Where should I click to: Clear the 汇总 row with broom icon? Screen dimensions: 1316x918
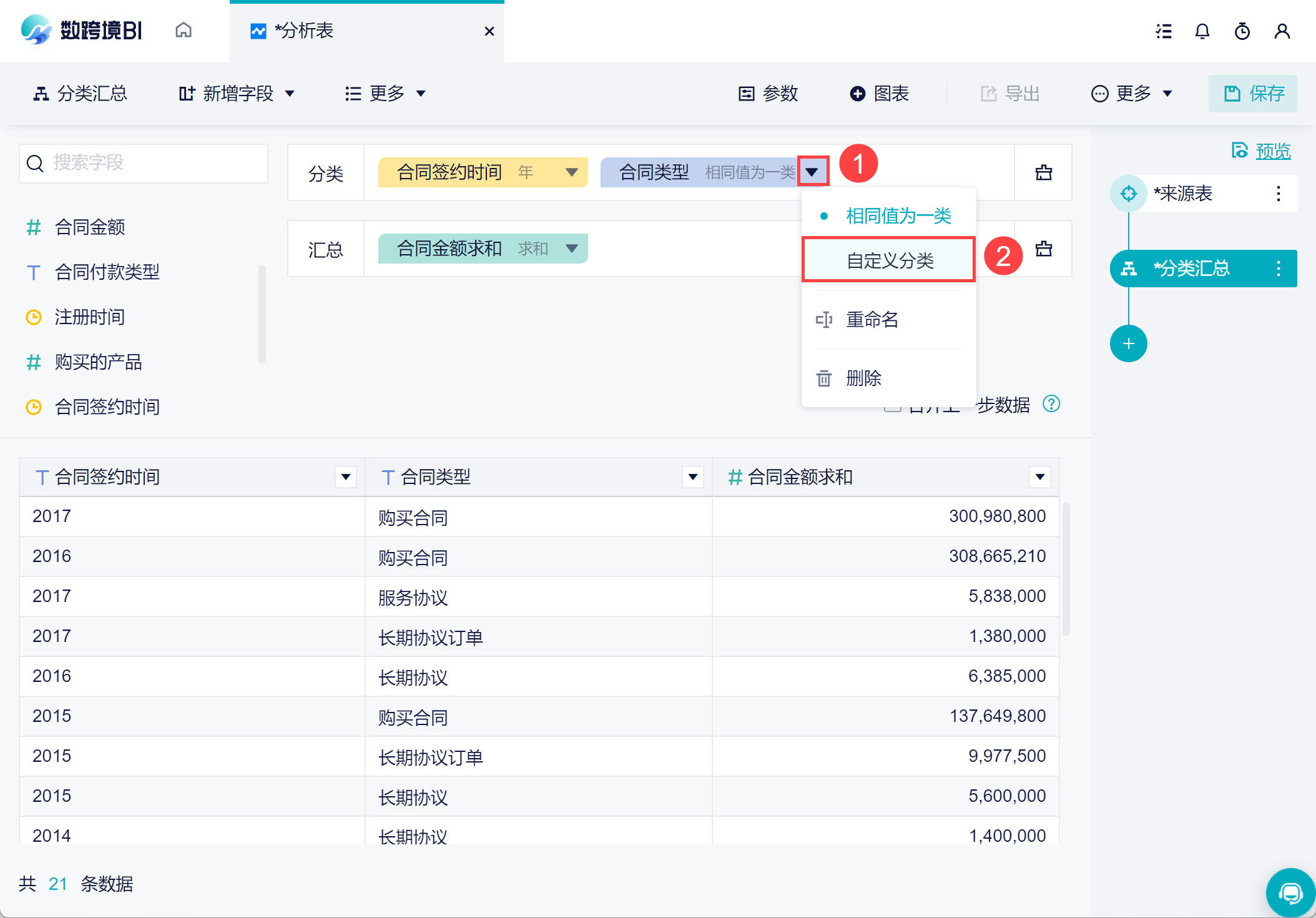[x=1044, y=249]
